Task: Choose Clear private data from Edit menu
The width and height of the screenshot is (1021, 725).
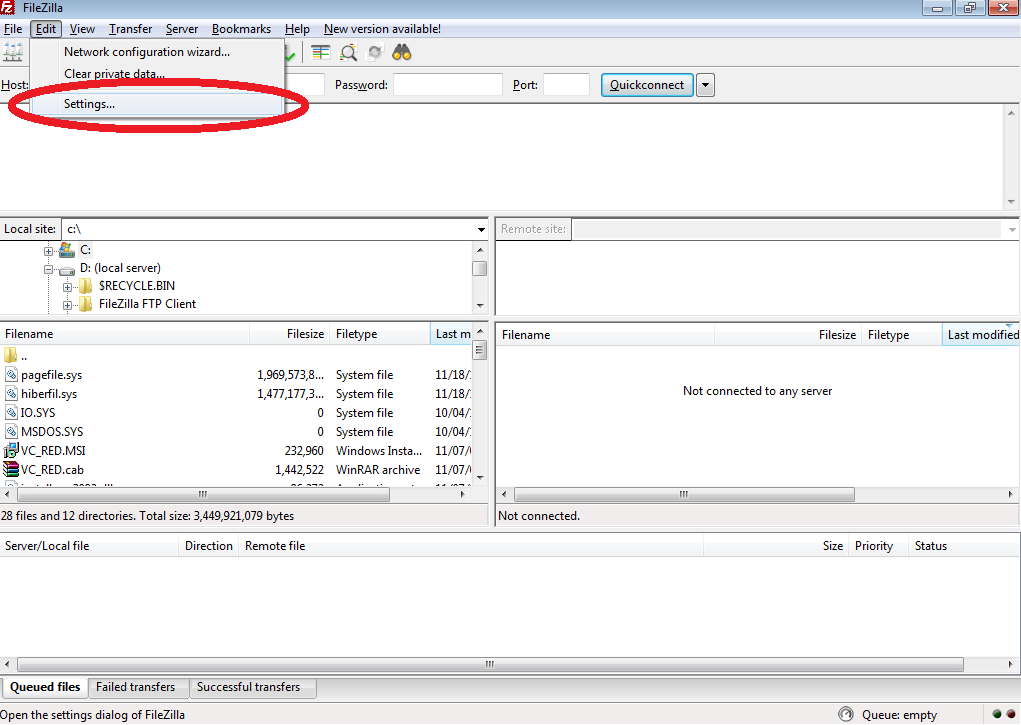Action: tap(156, 74)
